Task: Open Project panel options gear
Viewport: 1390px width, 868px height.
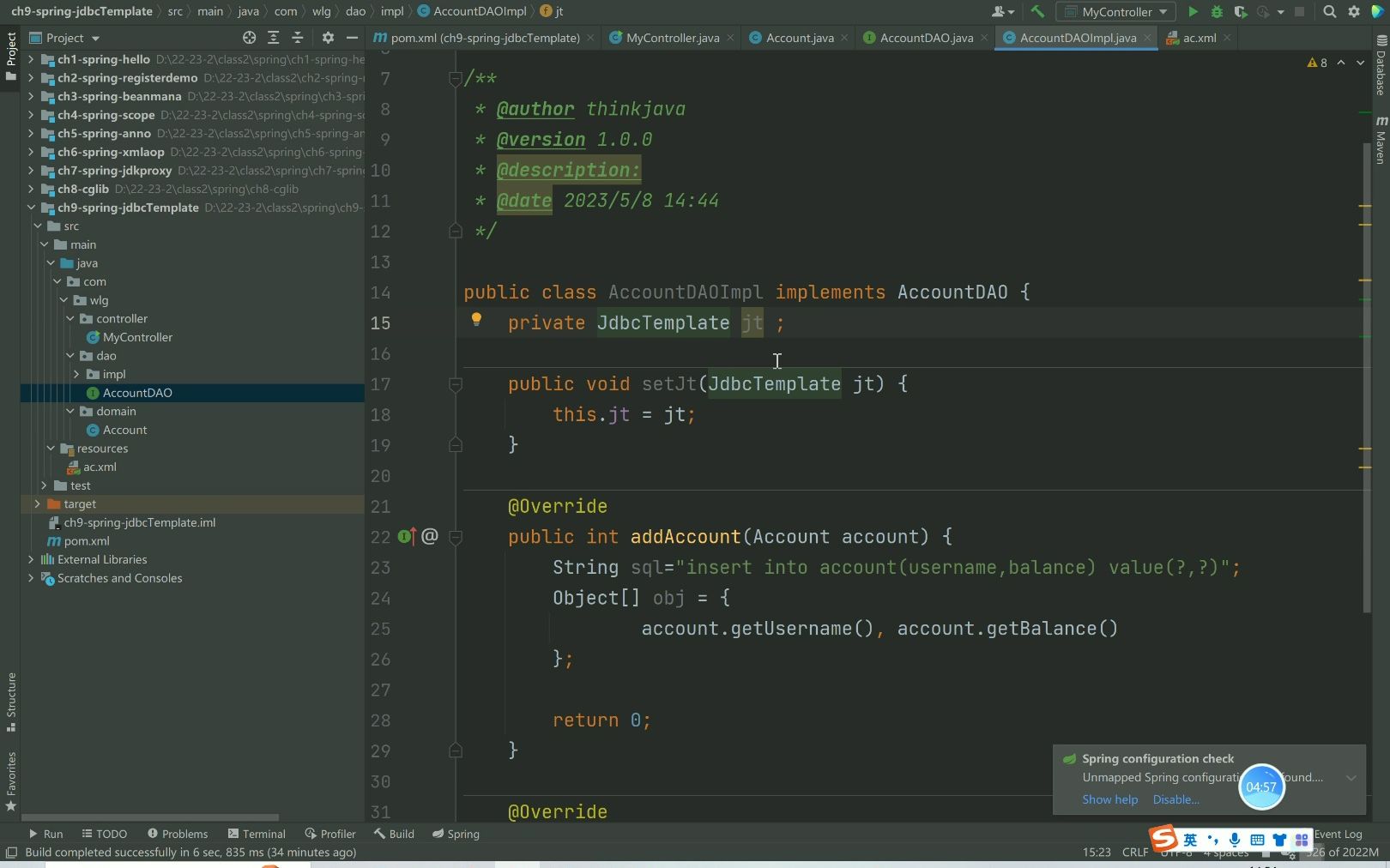Action: pos(328,38)
